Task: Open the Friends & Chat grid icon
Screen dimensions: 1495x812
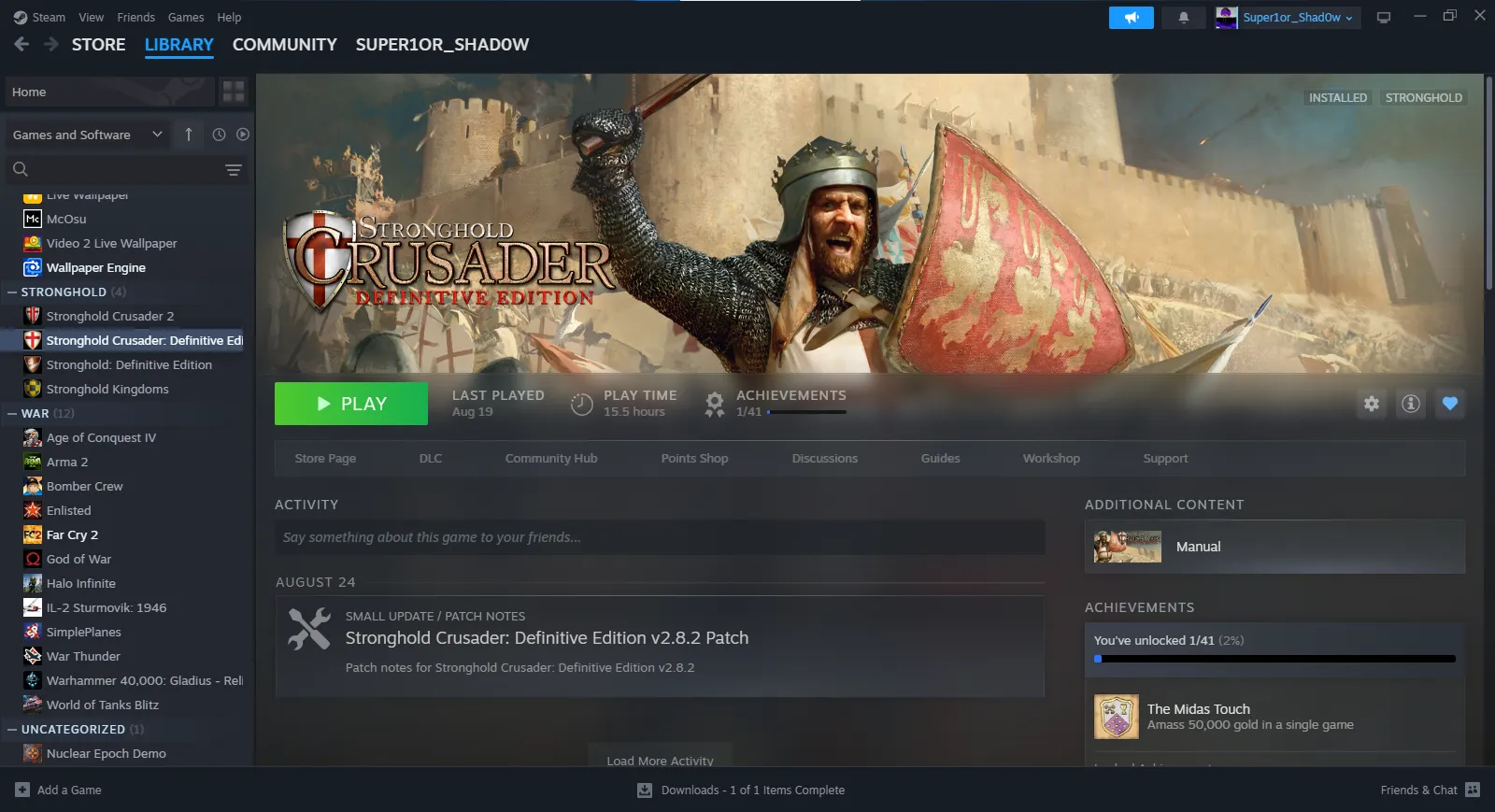Action: pos(1473,790)
